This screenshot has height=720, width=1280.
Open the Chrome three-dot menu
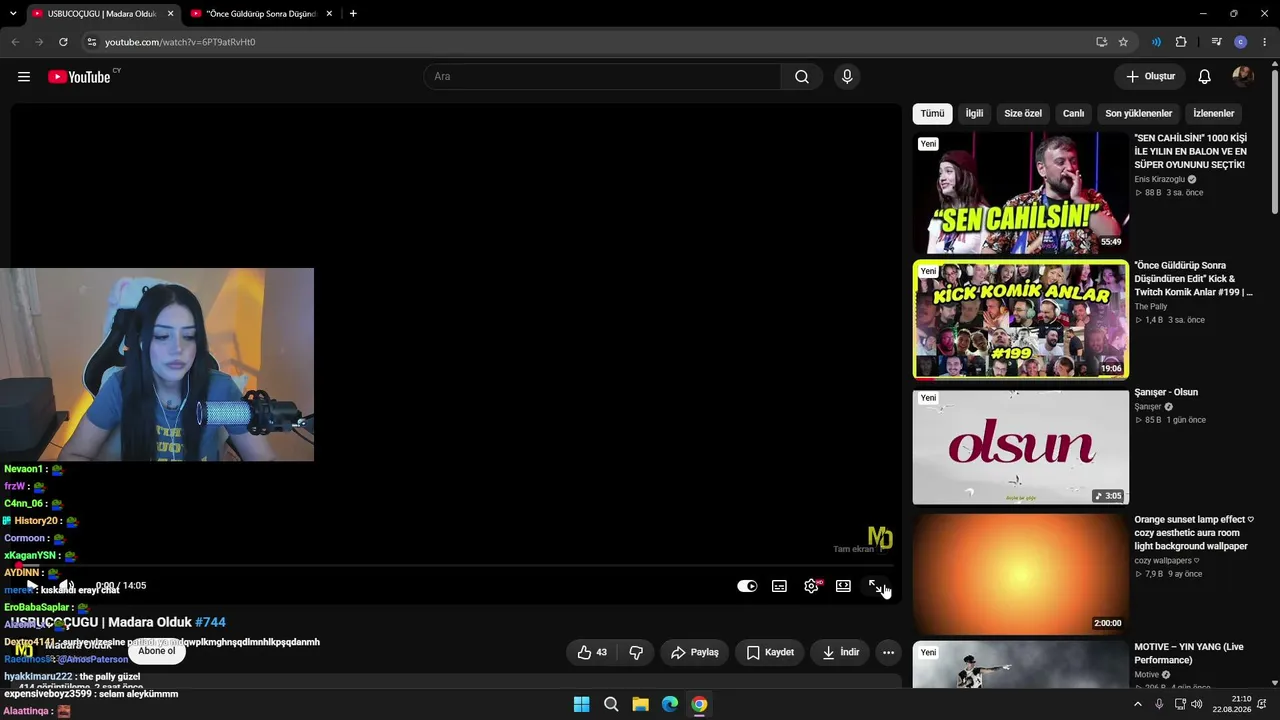point(1265,42)
